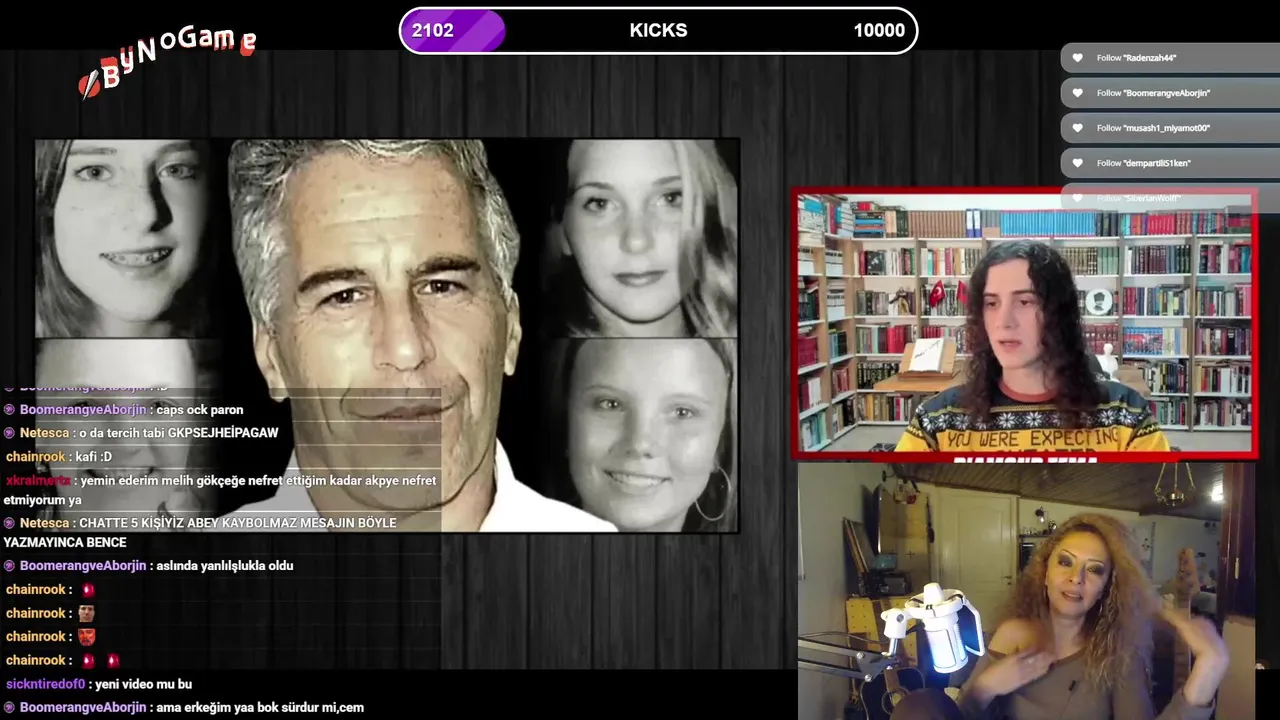
Task: Click the message "aslında yanlılşlukla oldu"
Action: point(225,566)
